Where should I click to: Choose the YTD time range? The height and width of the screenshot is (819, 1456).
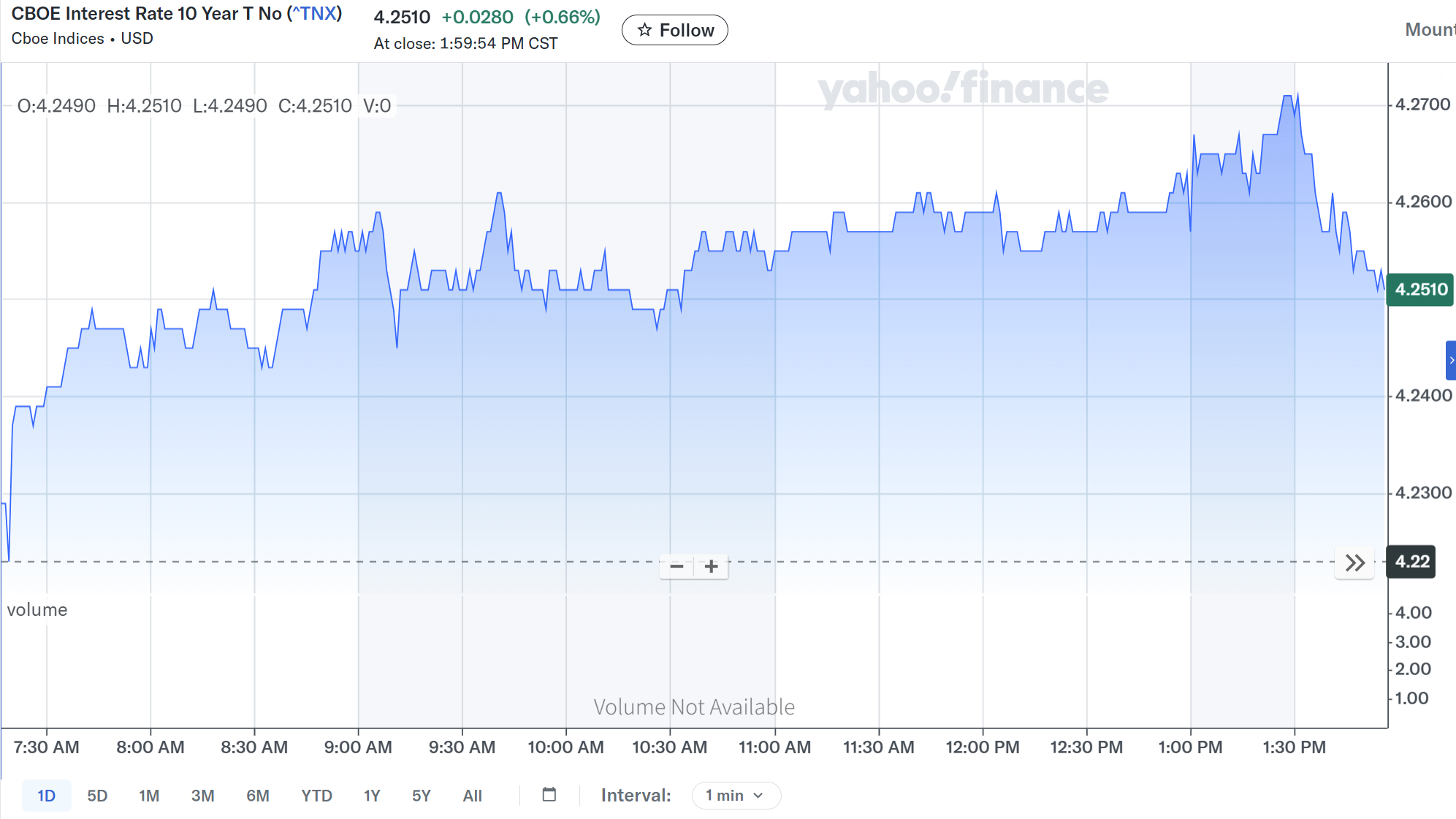tap(316, 796)
